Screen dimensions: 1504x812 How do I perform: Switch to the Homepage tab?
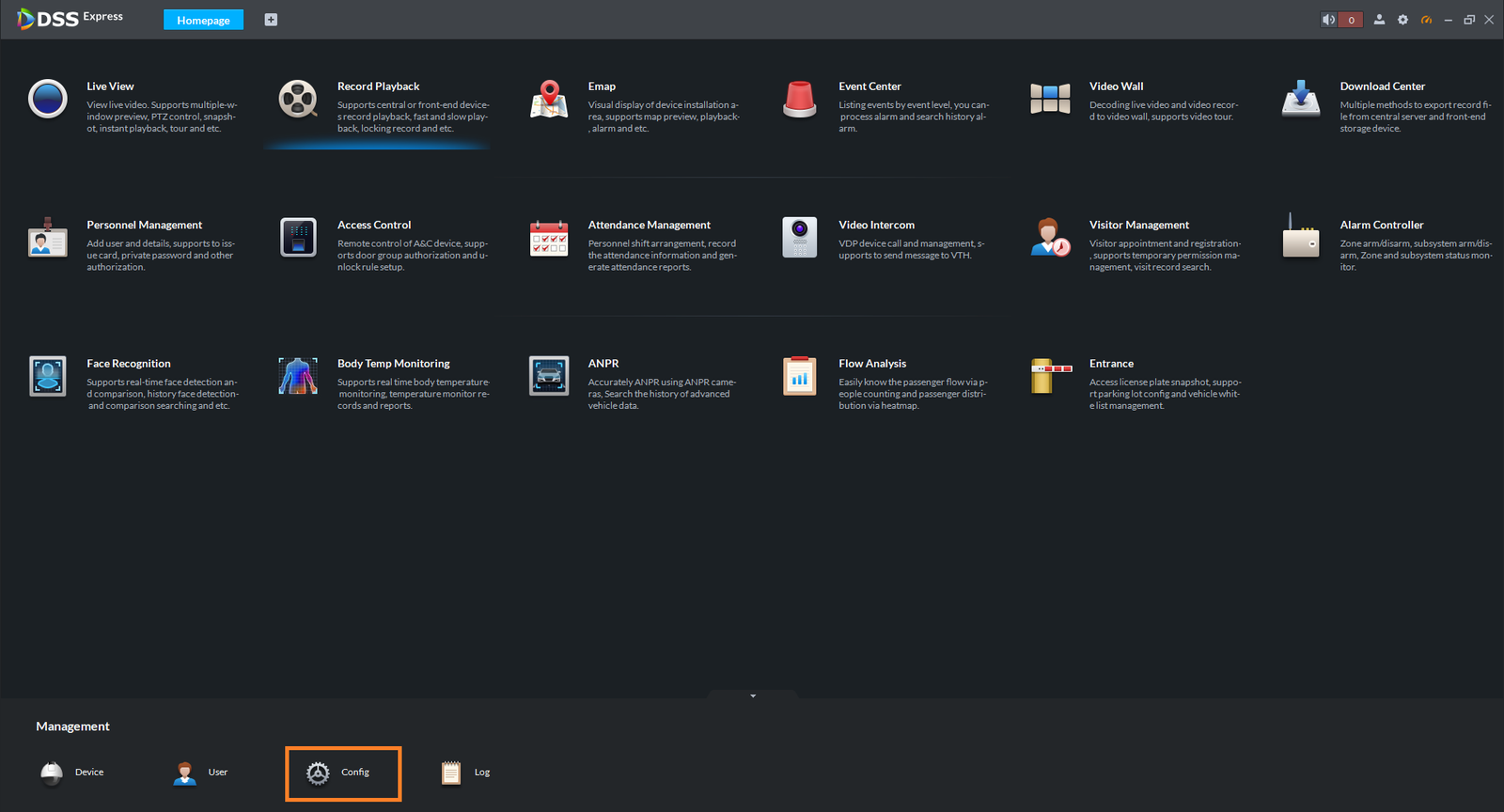203,20
